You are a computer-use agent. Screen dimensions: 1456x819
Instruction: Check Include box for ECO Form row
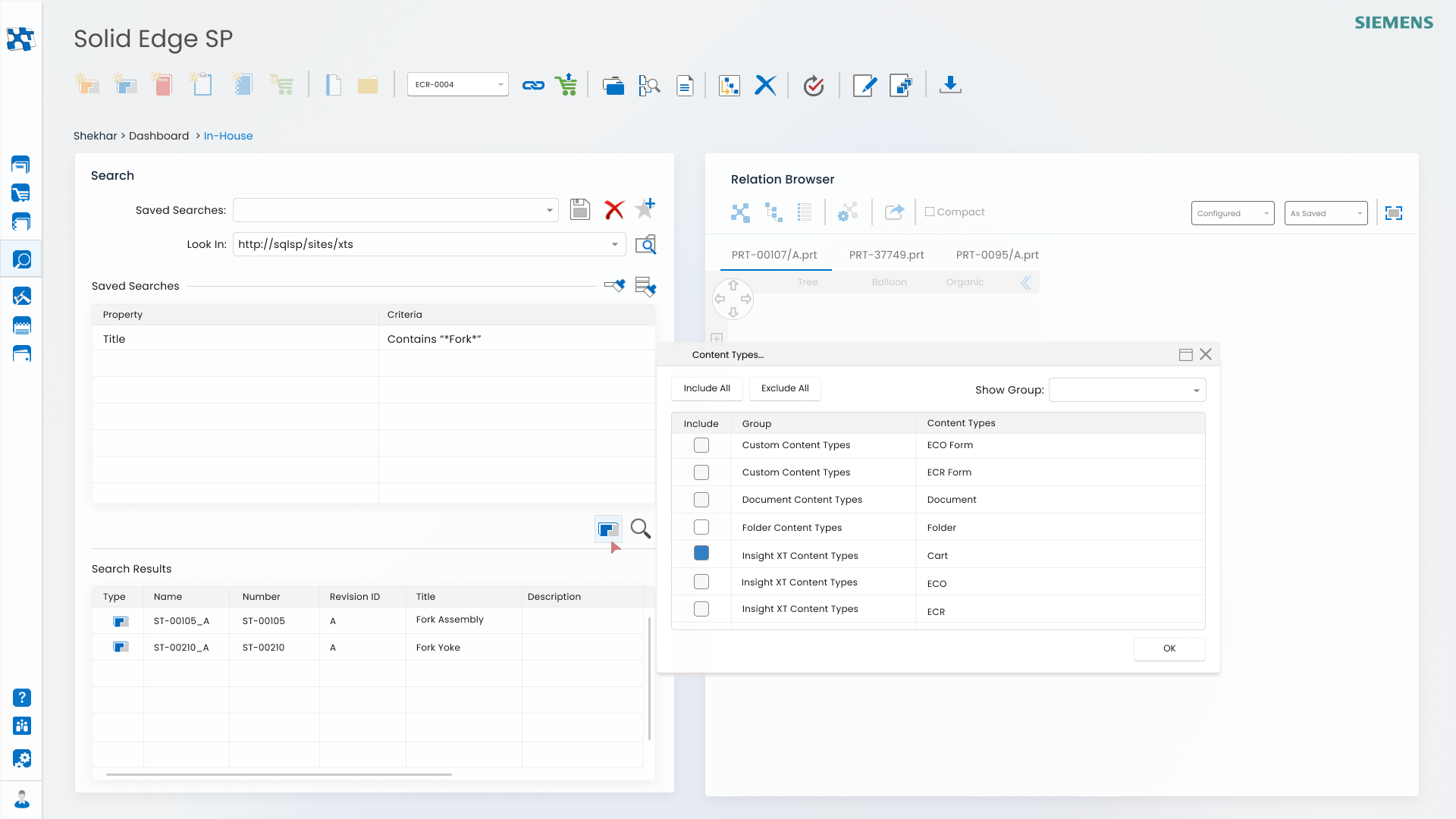(701, 445)
